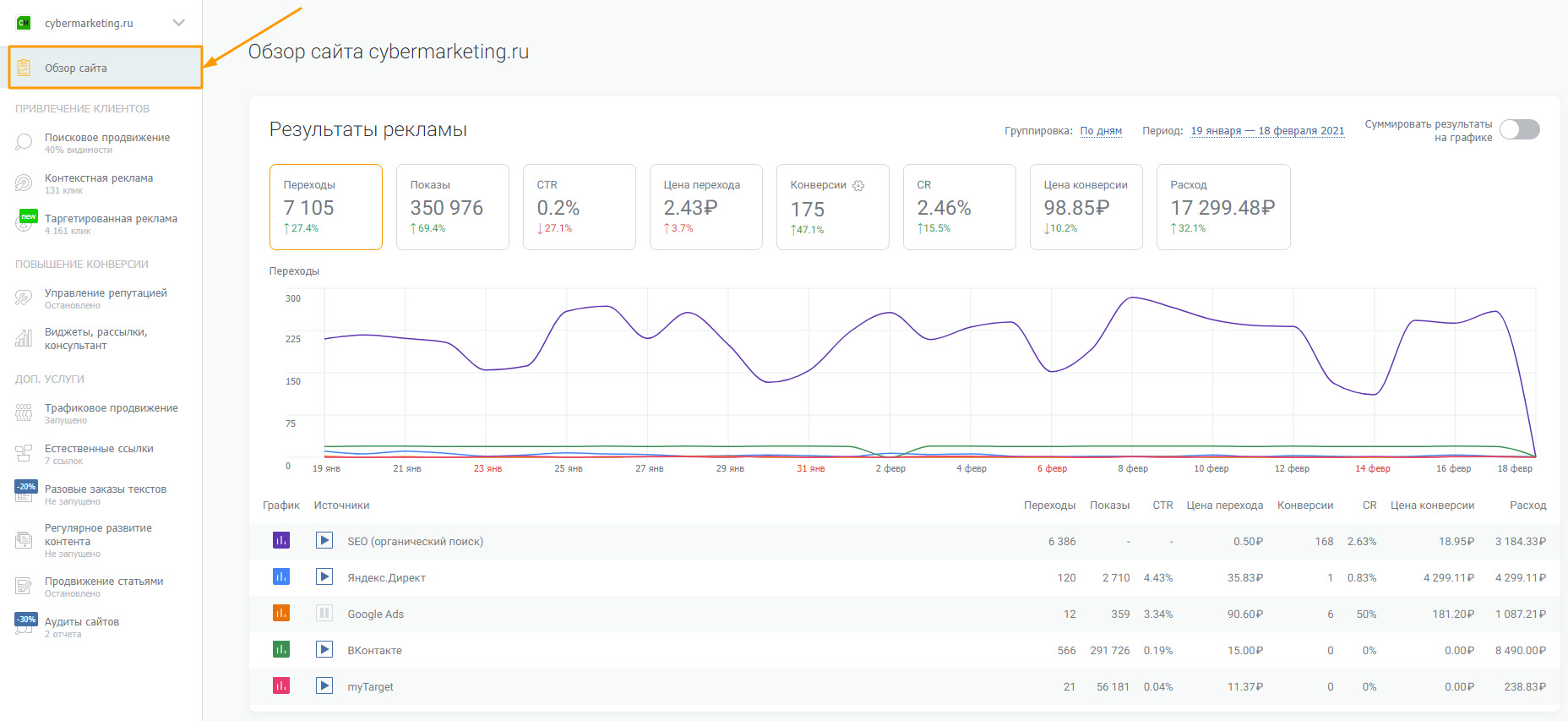Click ВКонтакте source name

pyautogui.click(x=375, y=651)
